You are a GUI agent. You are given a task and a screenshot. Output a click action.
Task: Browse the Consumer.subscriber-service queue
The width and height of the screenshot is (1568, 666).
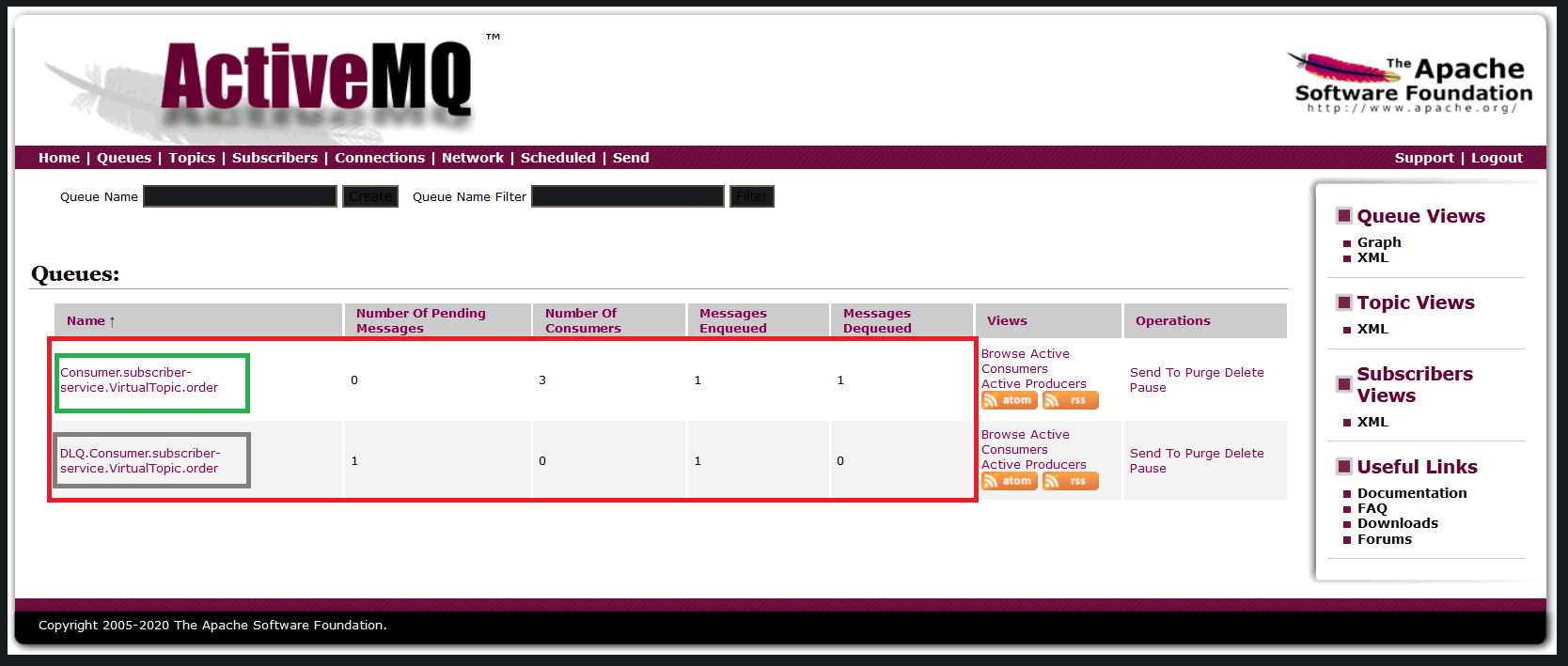tap(1003, 354)
